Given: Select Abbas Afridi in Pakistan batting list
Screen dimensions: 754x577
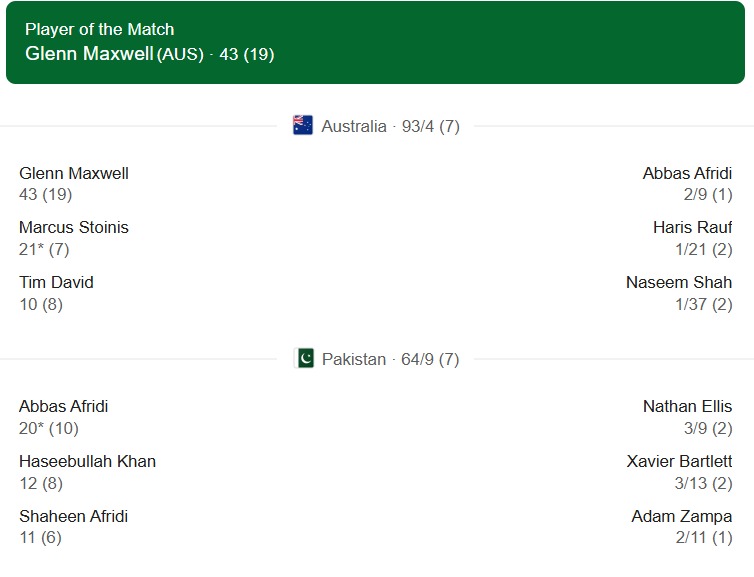Looking at the screenshot, I should click(x=64, y=406).
